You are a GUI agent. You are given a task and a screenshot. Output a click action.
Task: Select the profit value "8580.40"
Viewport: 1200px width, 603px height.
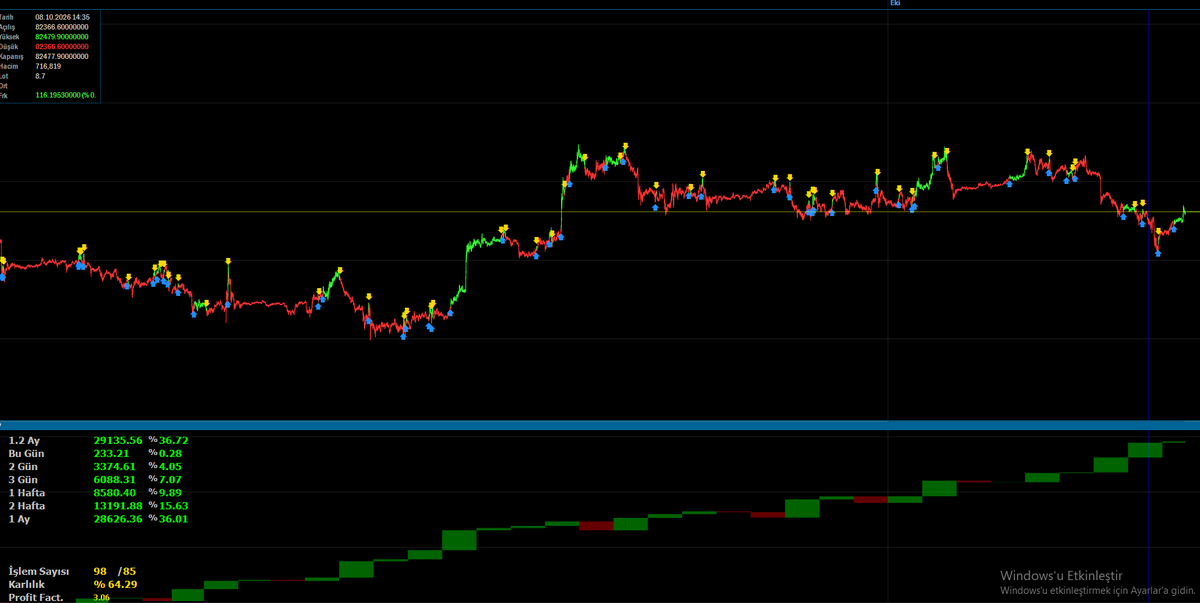point(114,492)
